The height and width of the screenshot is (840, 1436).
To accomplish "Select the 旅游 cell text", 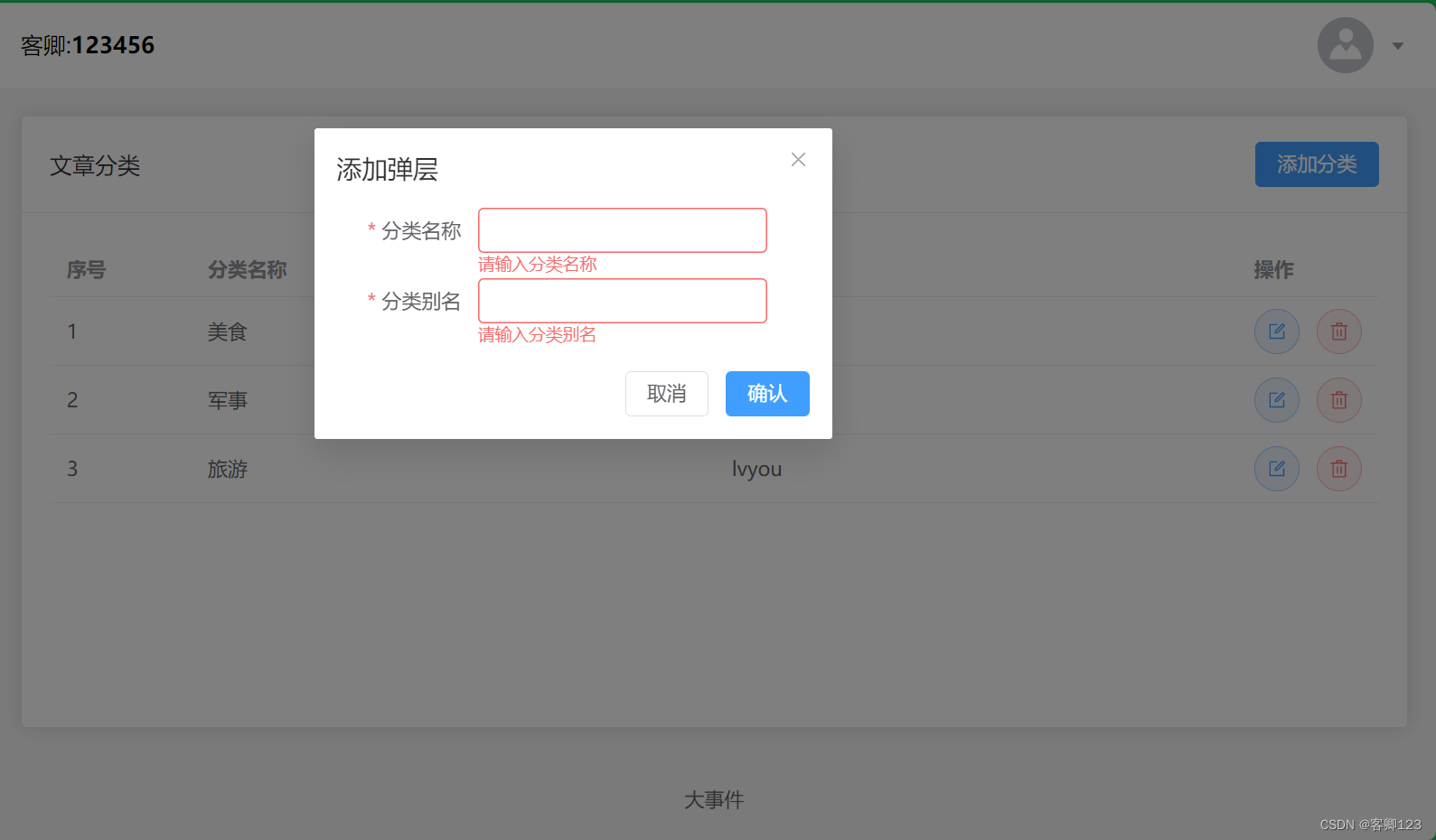I will pyautogui.click(x=228, y=470).
